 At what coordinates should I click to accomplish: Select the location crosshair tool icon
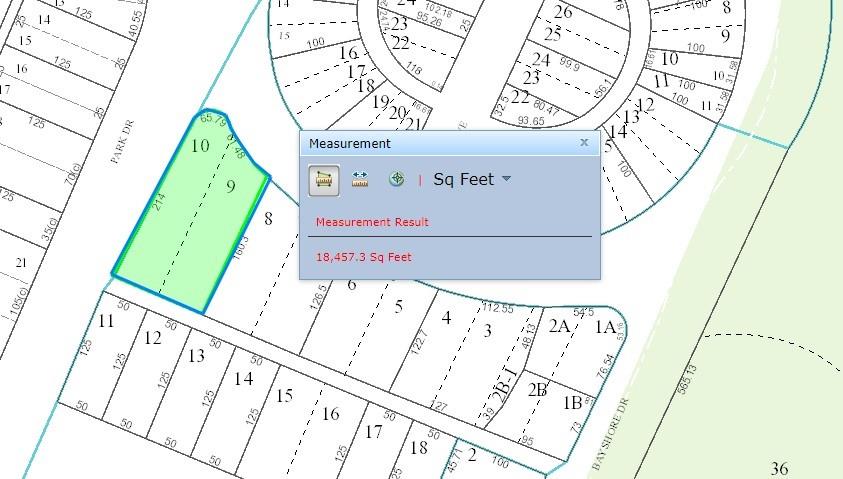click(397, 179)
